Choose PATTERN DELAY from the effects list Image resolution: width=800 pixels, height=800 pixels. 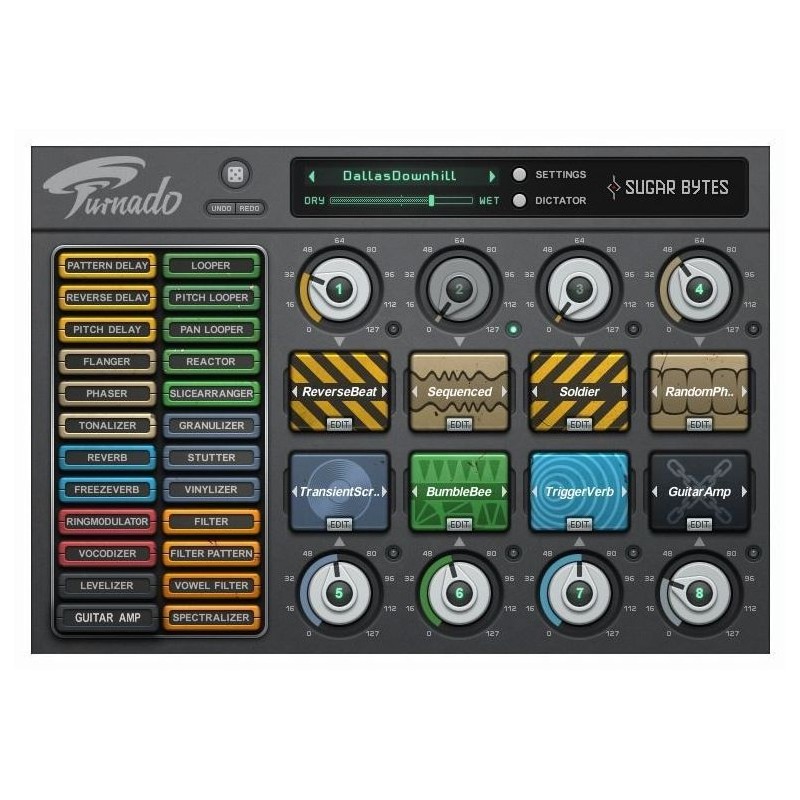[107, 266]
